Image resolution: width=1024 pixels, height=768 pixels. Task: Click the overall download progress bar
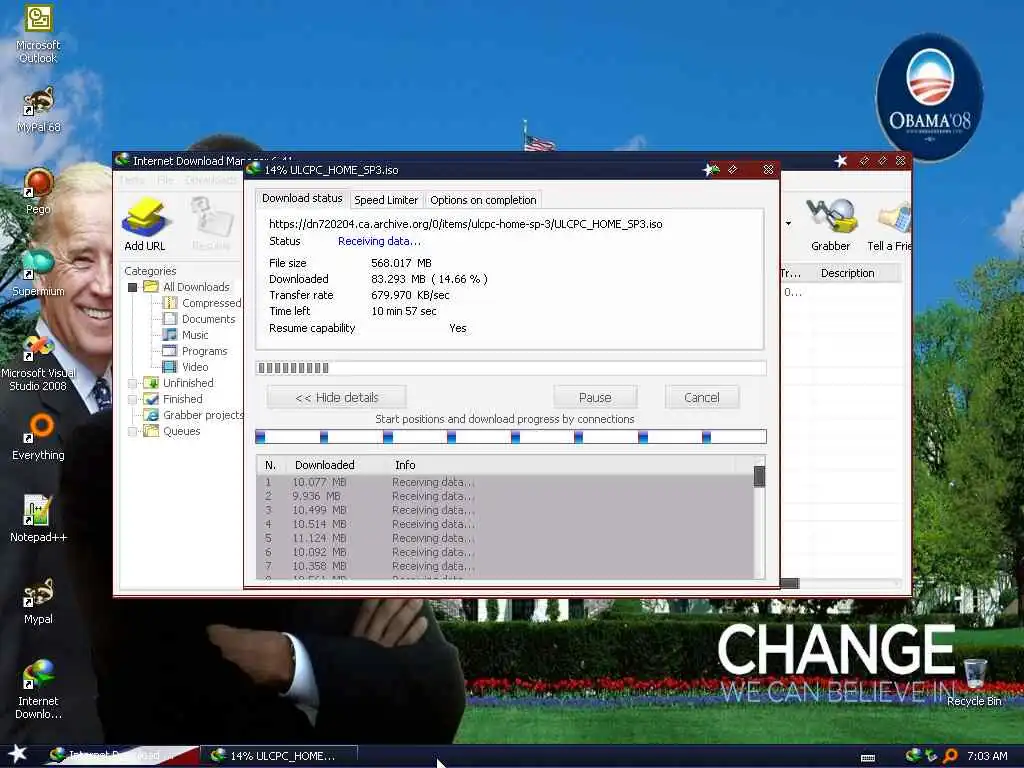click(x=511, y=368)
